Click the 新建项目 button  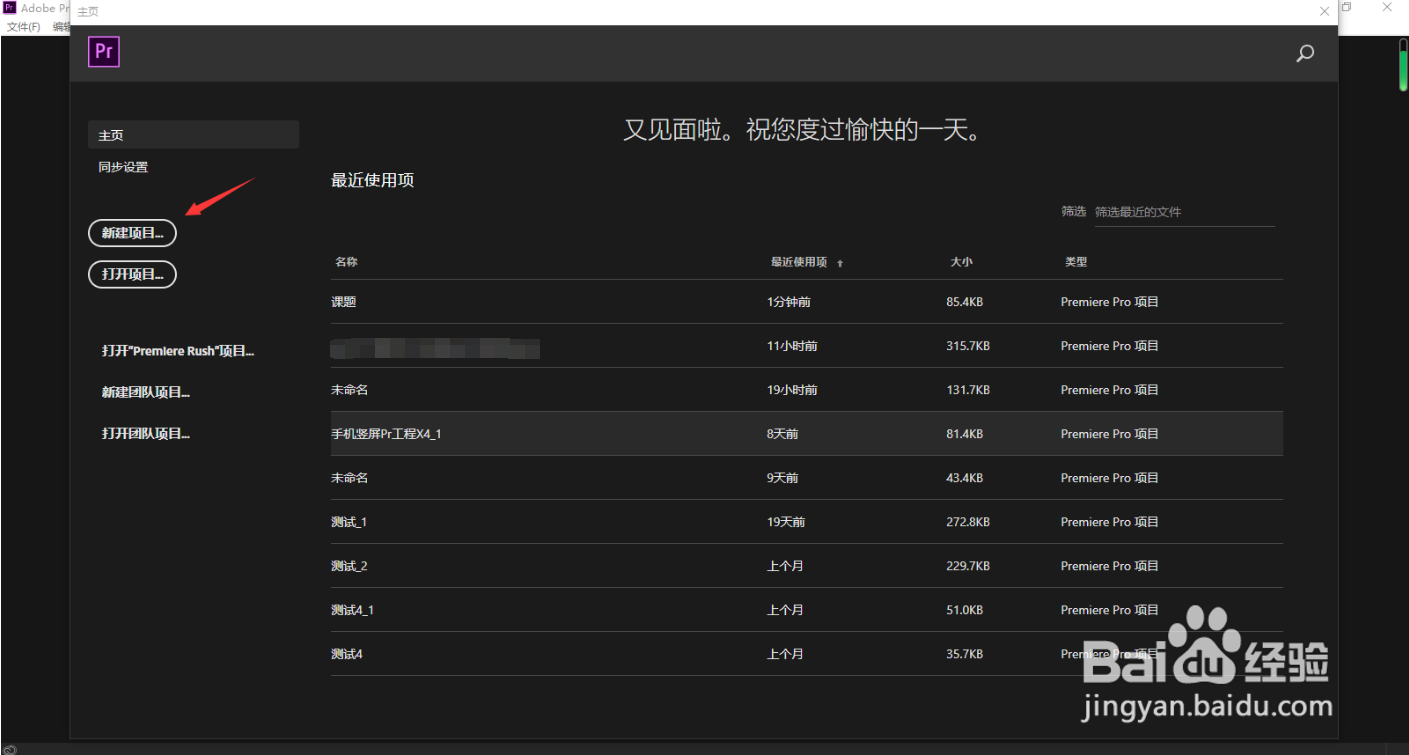pyautogui.click(x=132, y=233)
